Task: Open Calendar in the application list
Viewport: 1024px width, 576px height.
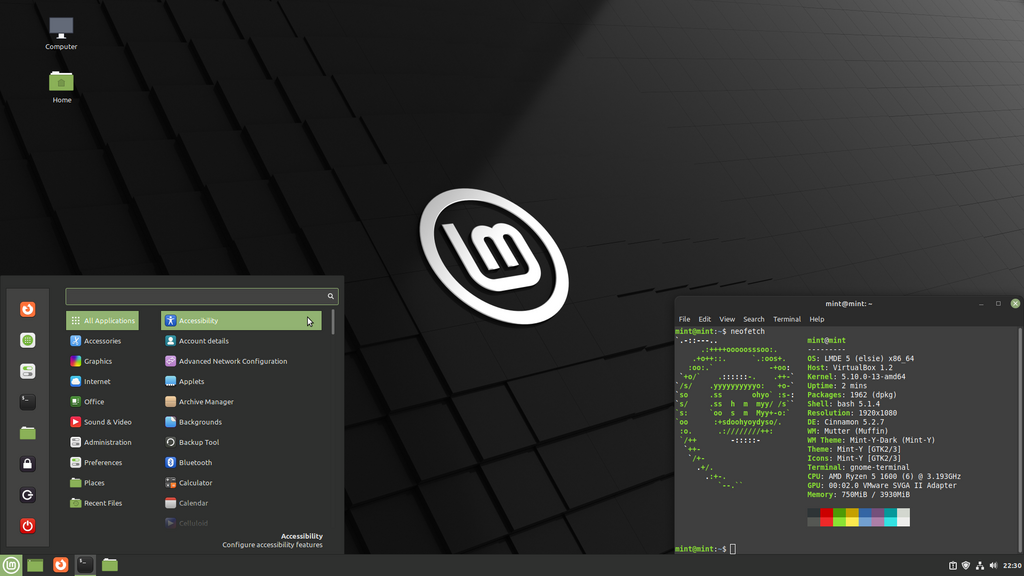Action: point(241,503)
